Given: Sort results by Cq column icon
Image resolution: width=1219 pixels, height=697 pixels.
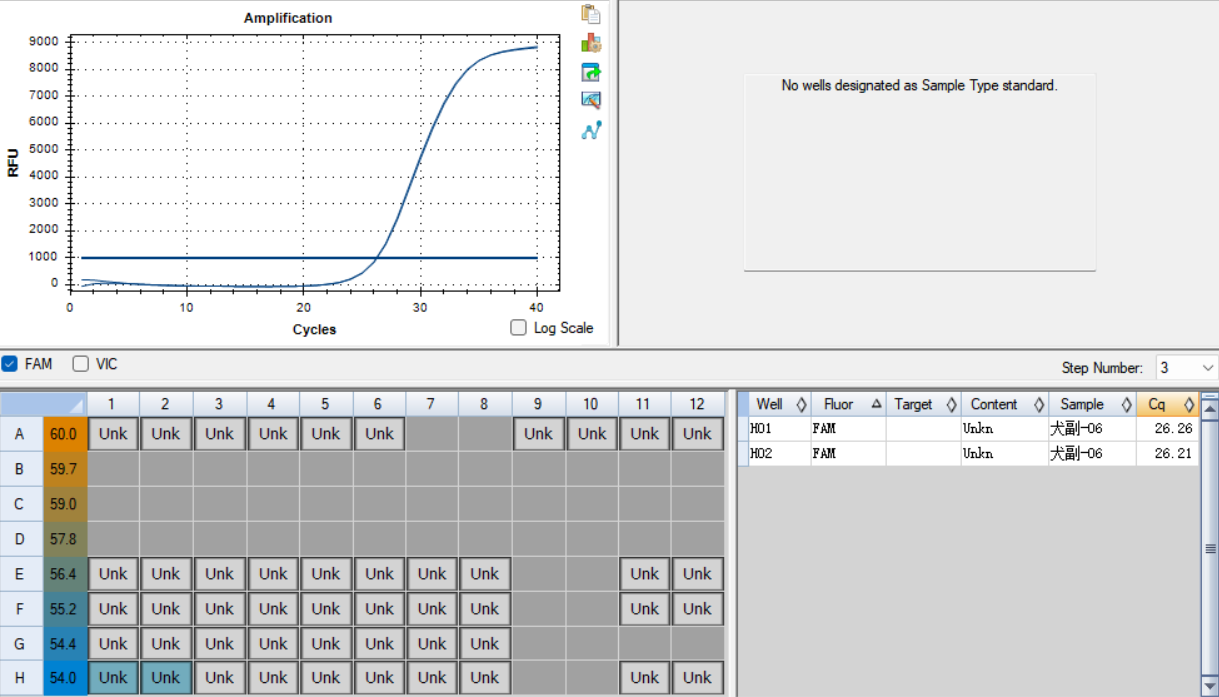Looking at the screenshot, I should [1189, 405].
